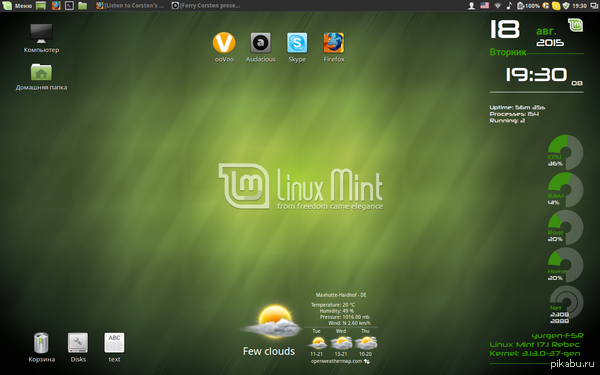Switch to 'Listen to Corsten's' Firefox window
600x375 pixels.
(130, 6)
